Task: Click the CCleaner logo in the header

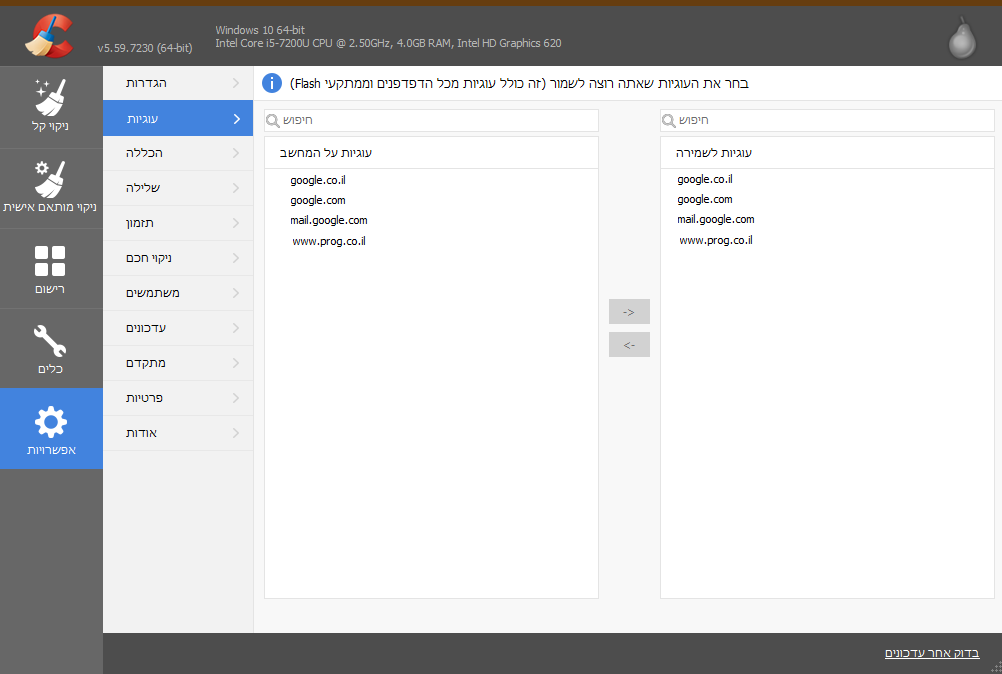Action: pos(50,36)
